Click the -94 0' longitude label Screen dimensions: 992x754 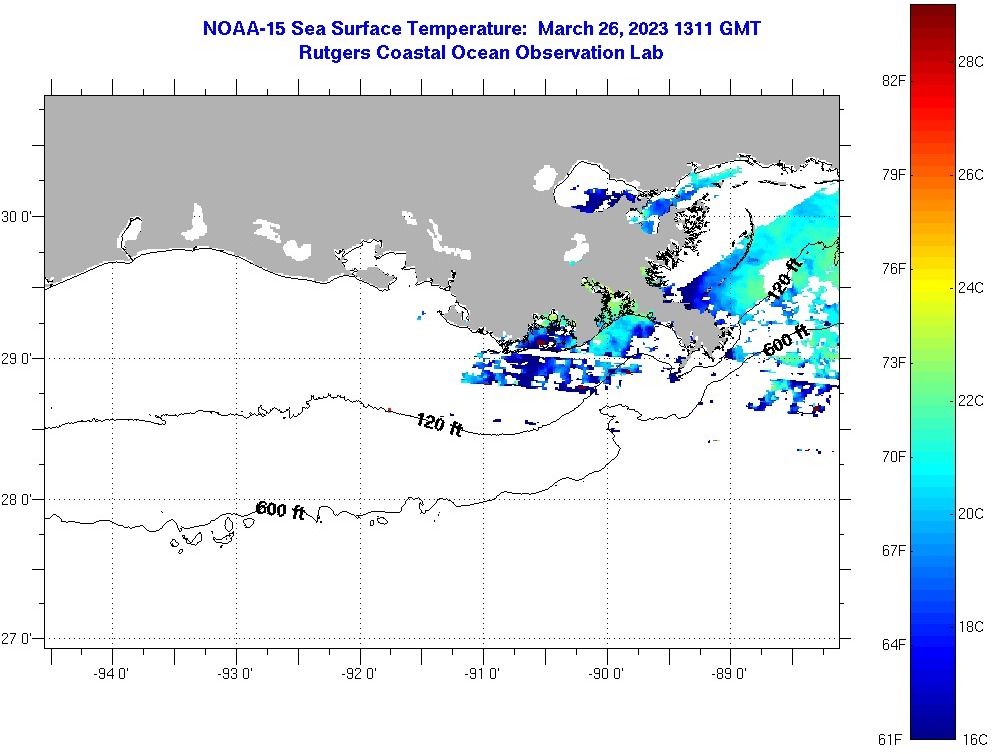coord(111,674)
